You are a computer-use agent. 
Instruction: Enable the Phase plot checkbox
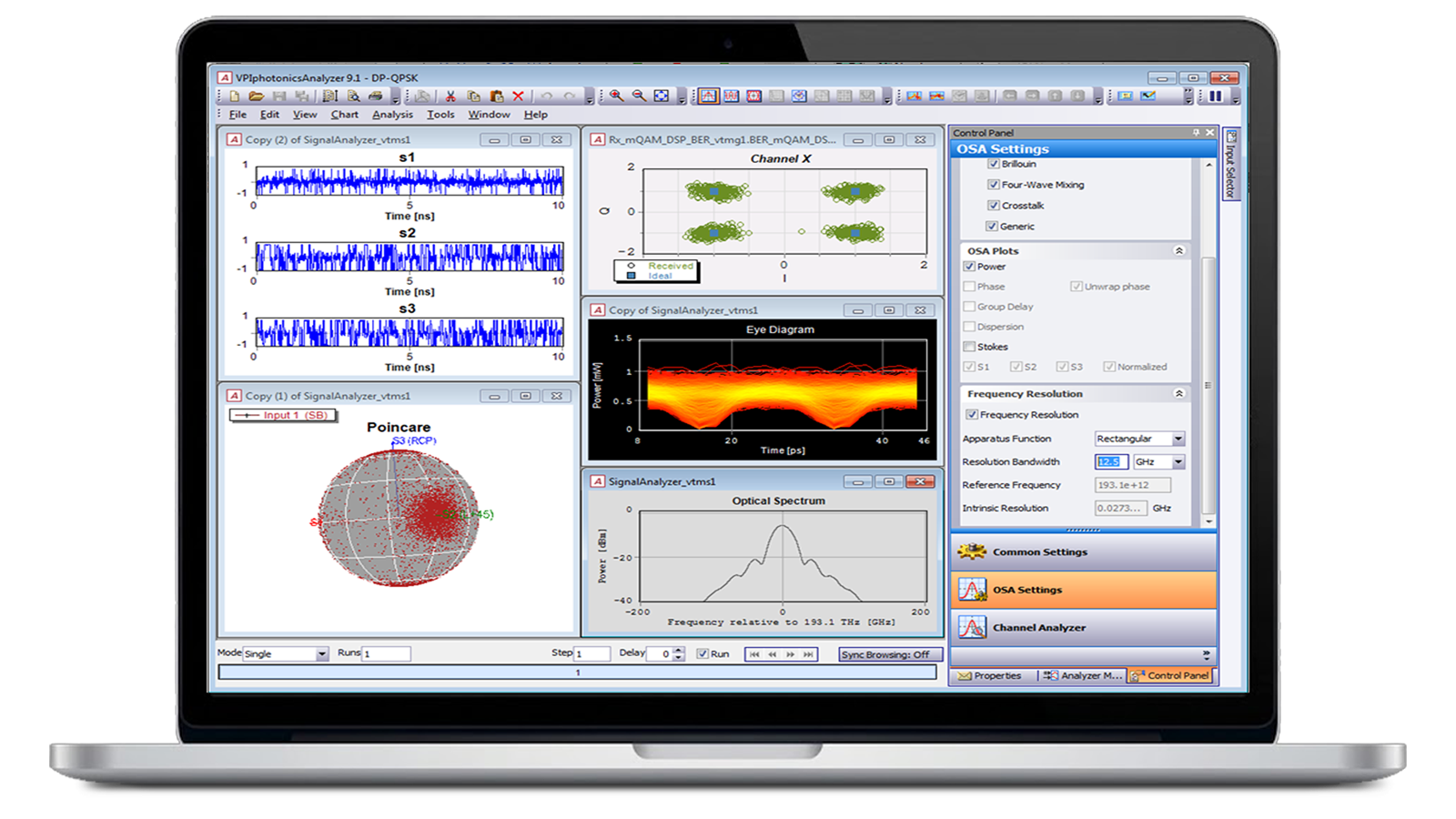click(x=969, y=287)
